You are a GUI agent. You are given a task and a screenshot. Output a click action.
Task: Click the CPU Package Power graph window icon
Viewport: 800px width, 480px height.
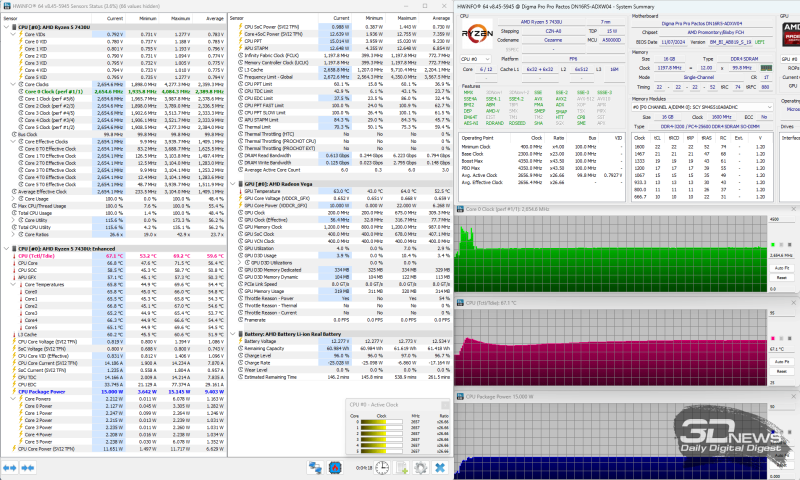pos(460,396)
